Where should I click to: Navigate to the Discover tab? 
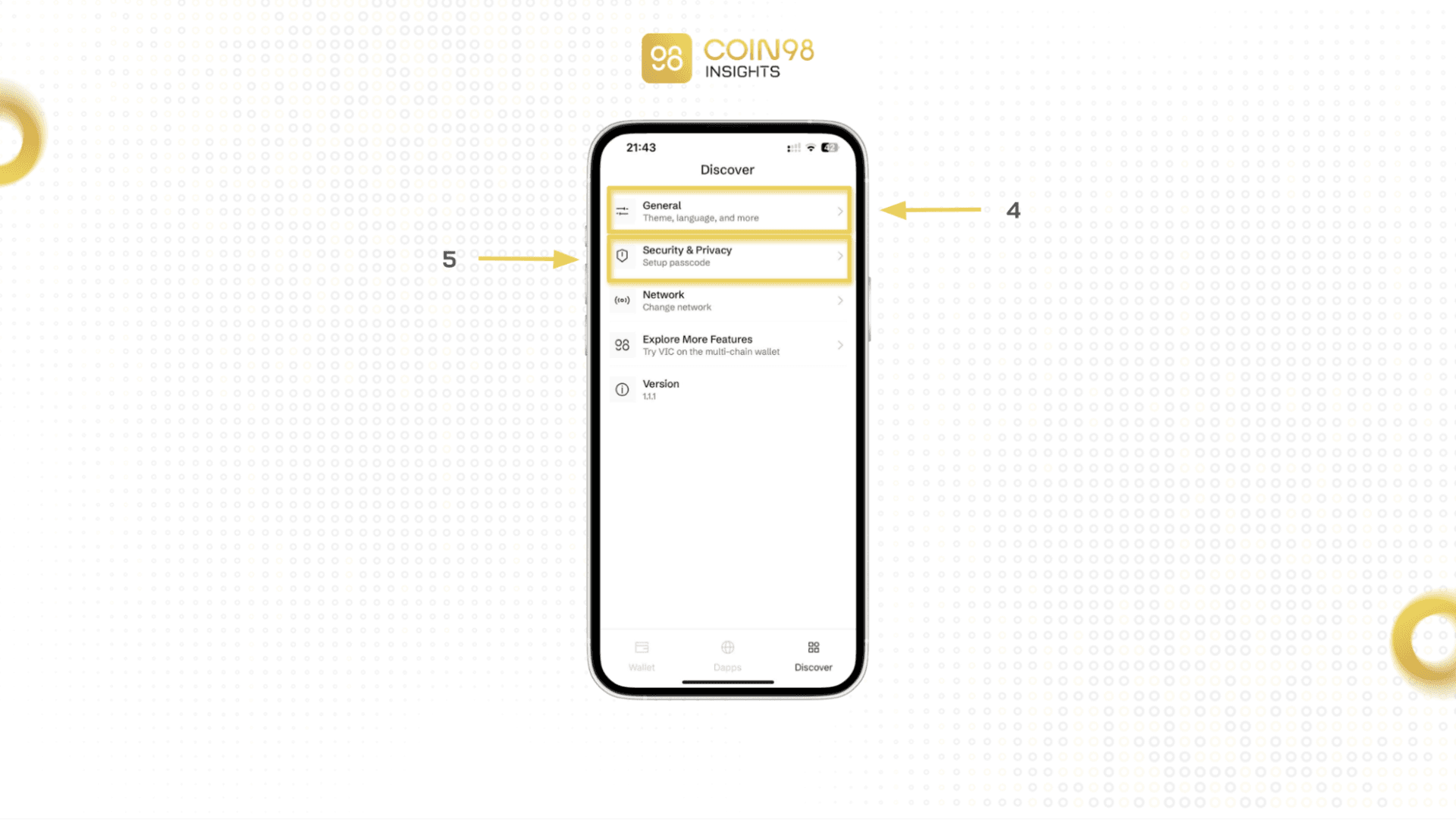click(x=813, y=655)
